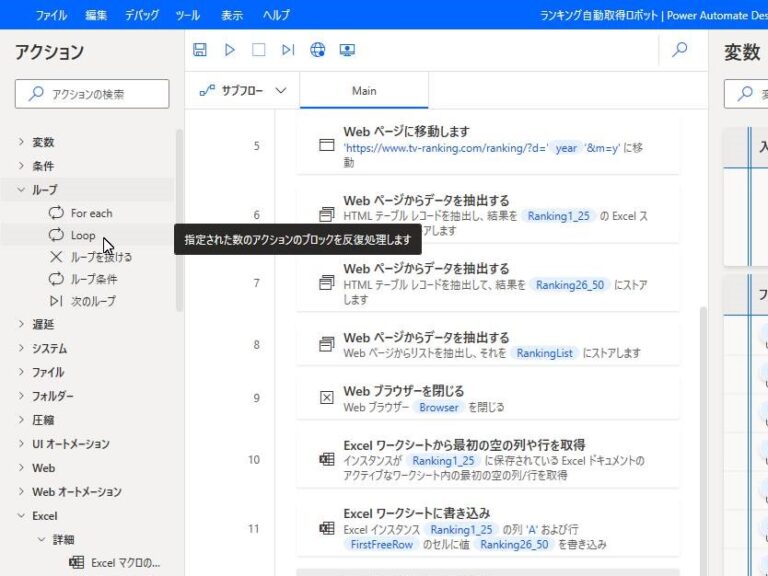Expand the 条件 action group

(x=21, y=166)
